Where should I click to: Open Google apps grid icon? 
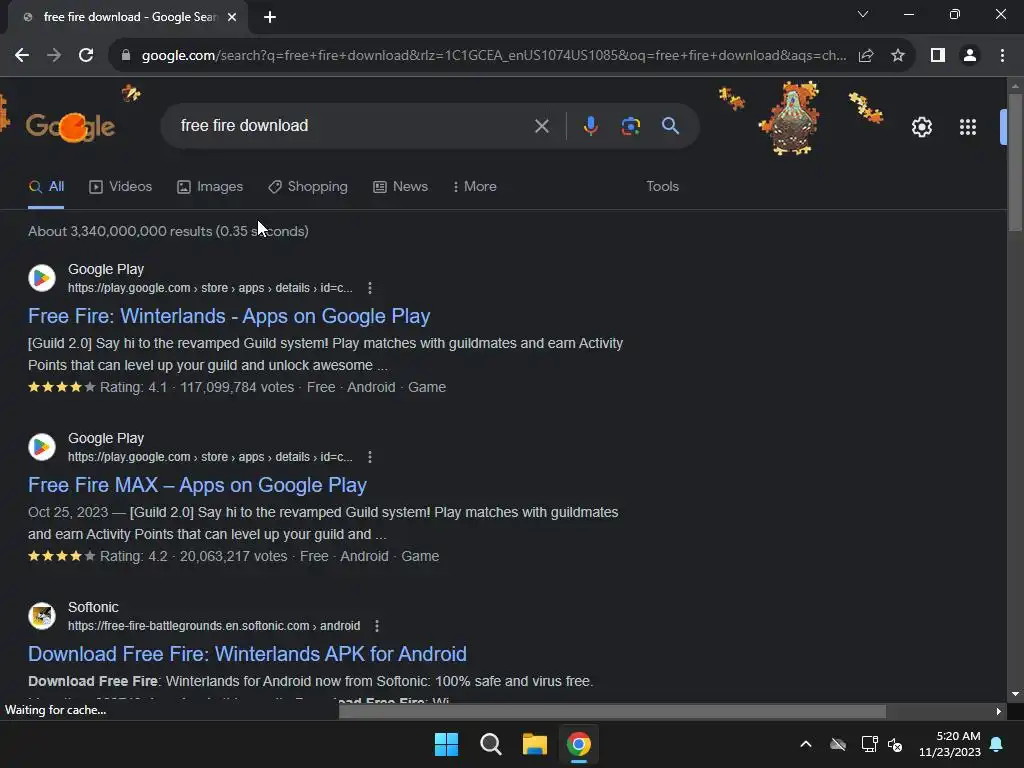968,127
